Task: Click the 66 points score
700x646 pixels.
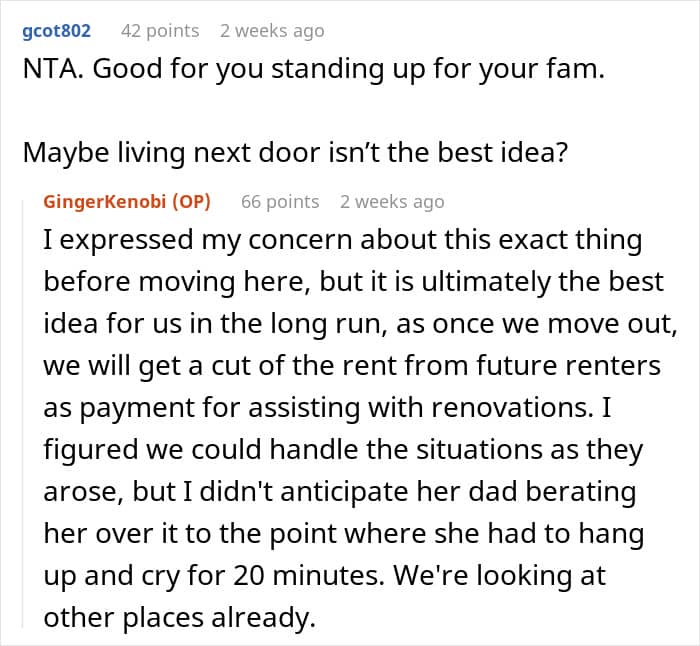Action: coord(280,202)
